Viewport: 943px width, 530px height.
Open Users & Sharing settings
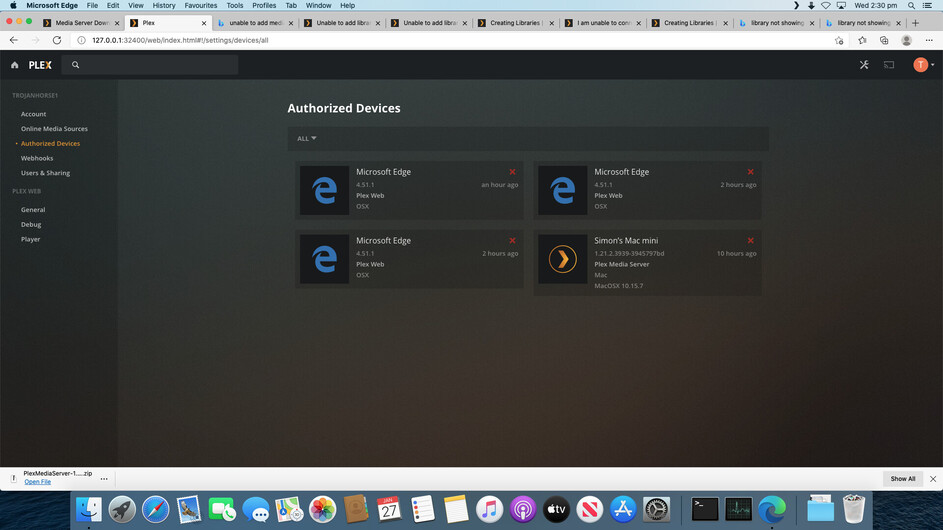click(46, 173)
